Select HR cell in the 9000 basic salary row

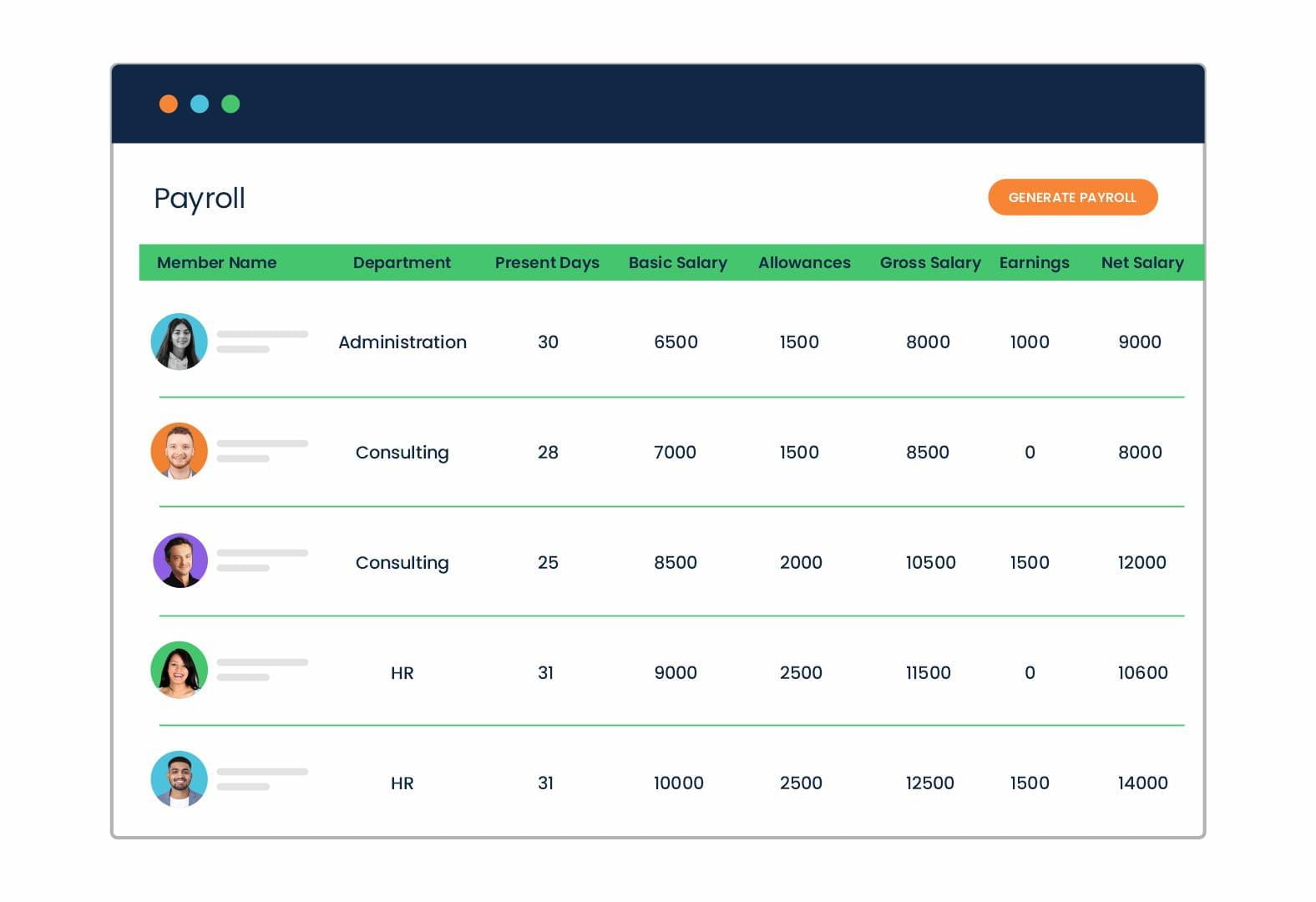point(402,672)
